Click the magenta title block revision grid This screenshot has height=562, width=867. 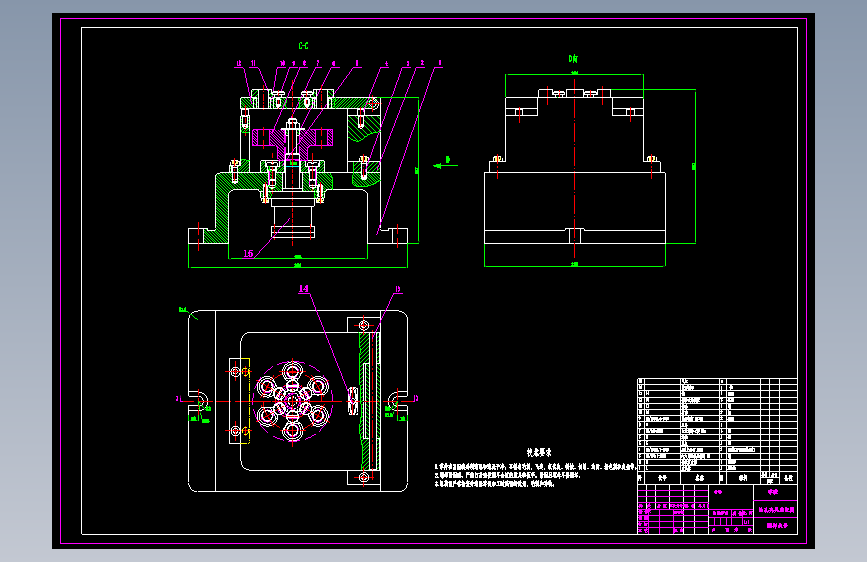673,509
